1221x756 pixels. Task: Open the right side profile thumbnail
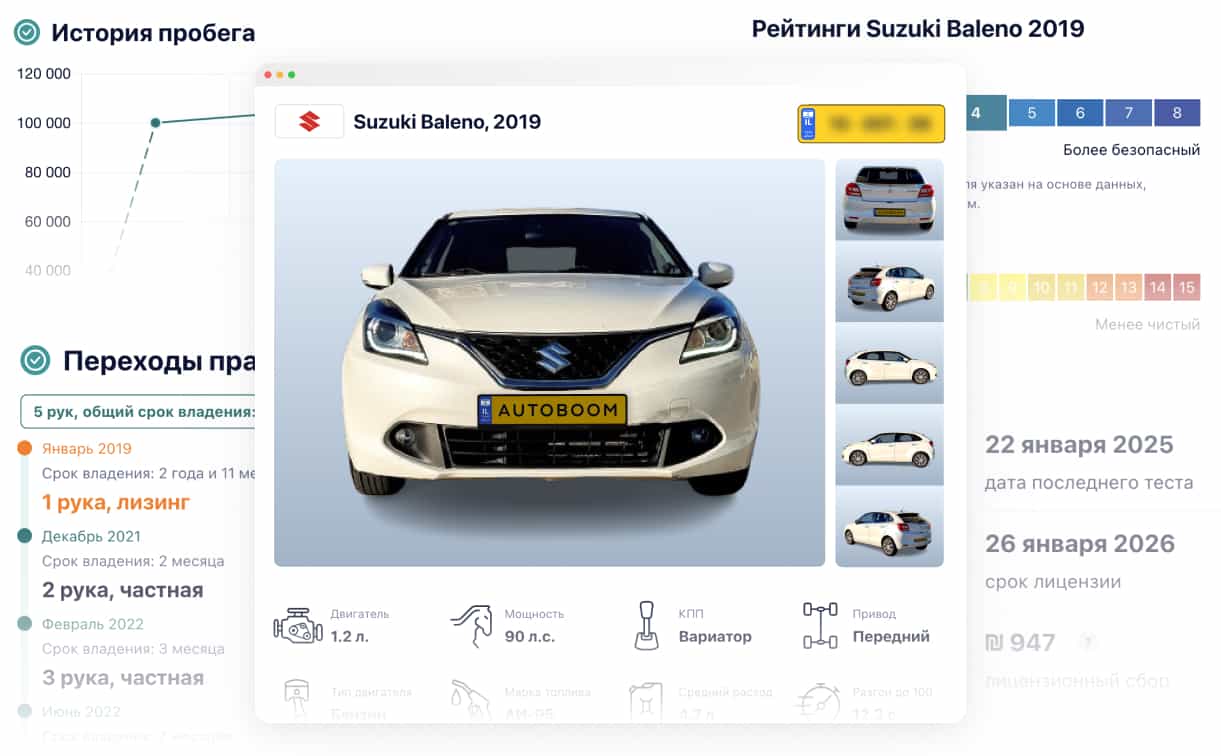889,363
